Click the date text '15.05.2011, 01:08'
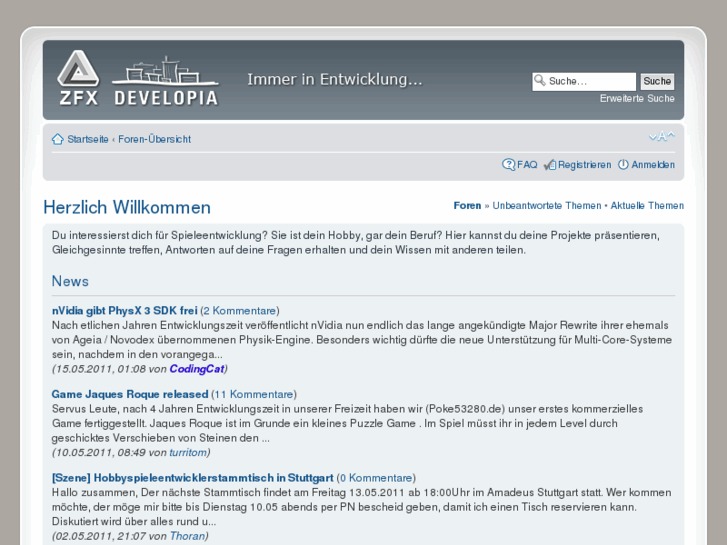This screenshot has width=727, height=545. (x=101, y=369)
